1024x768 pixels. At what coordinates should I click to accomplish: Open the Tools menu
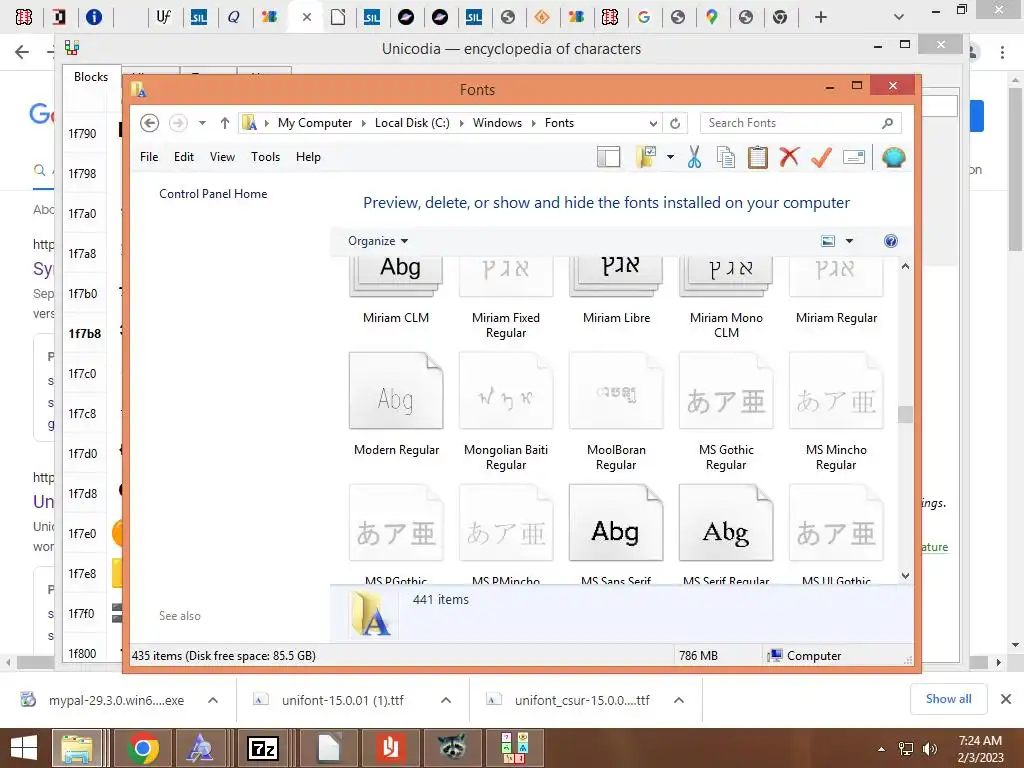click(x=265, y=157)
